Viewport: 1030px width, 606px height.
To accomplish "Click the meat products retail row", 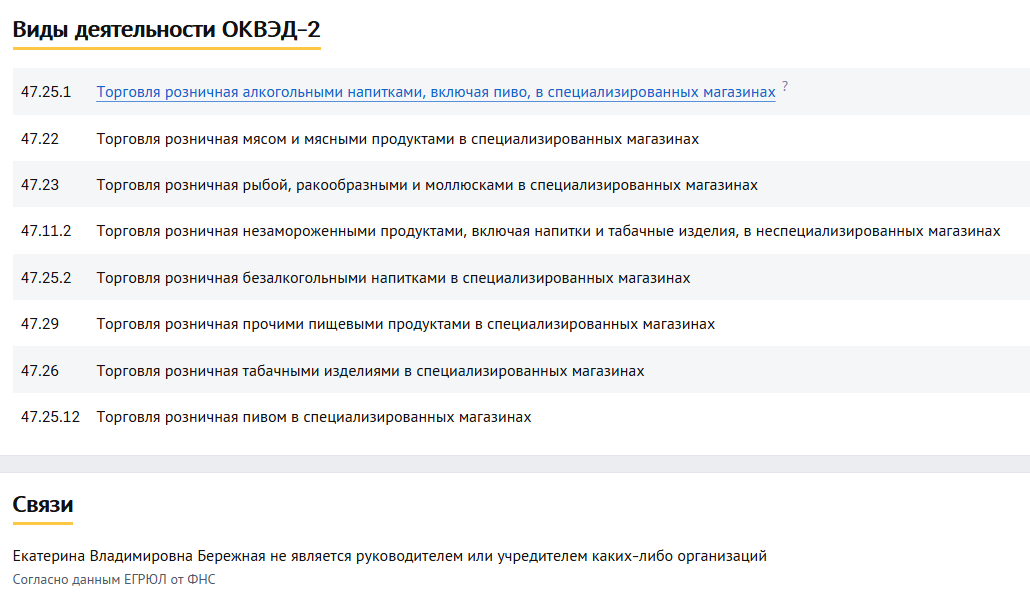I will coord(397,138).
